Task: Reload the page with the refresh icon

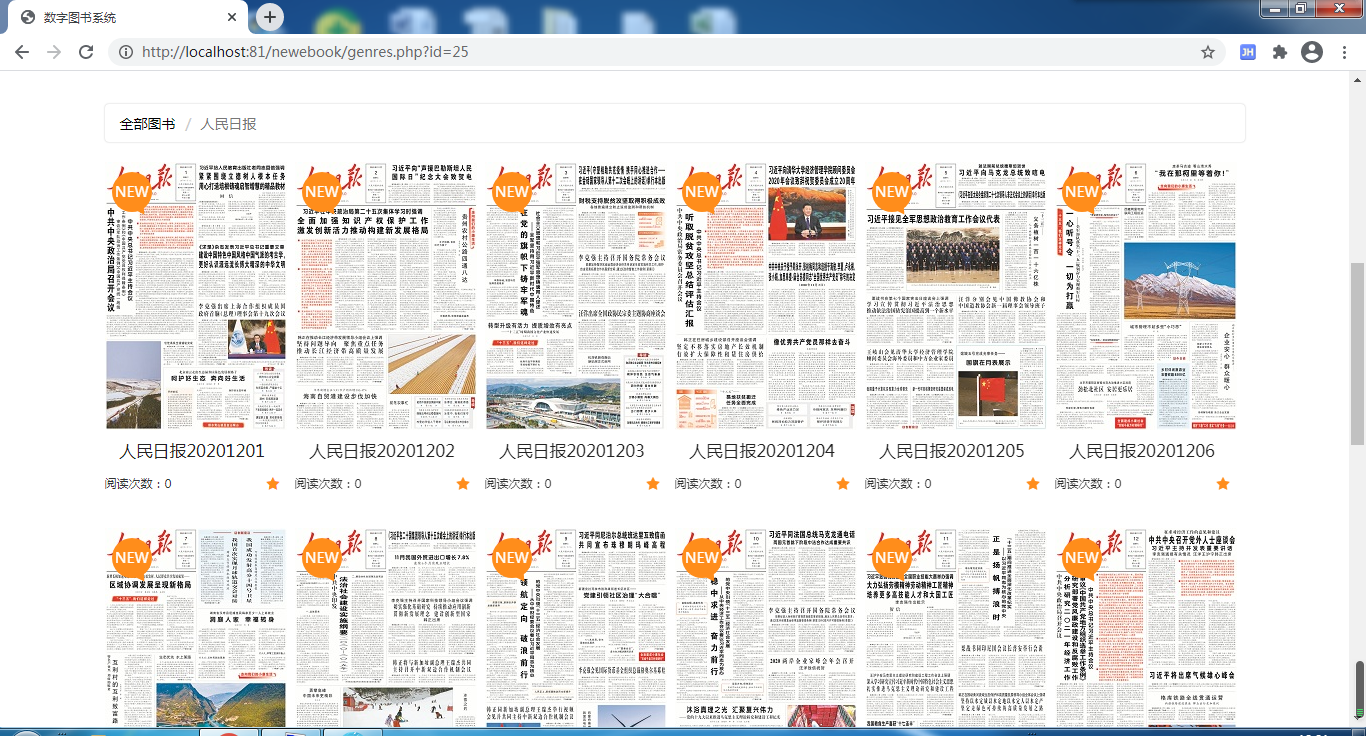Action: pos(86,52)
